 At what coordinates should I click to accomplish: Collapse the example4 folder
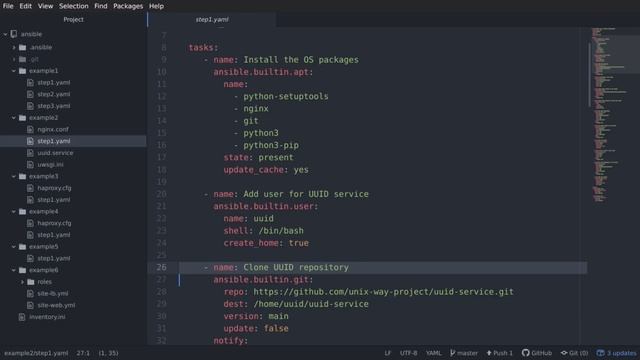point(14,212)
